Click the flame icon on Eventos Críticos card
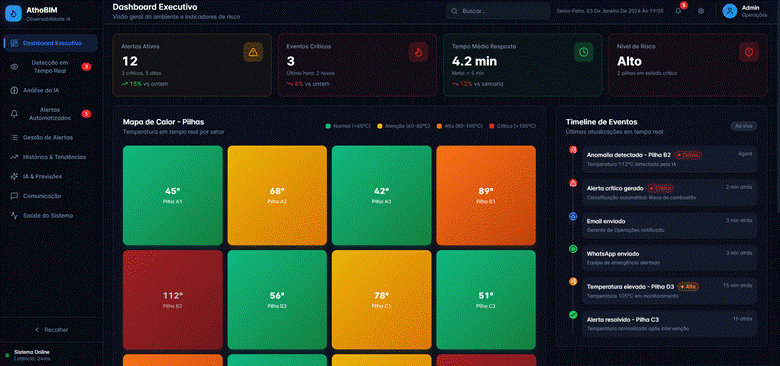Viewport: 780px width, 366px height. (x=418, y=52)
